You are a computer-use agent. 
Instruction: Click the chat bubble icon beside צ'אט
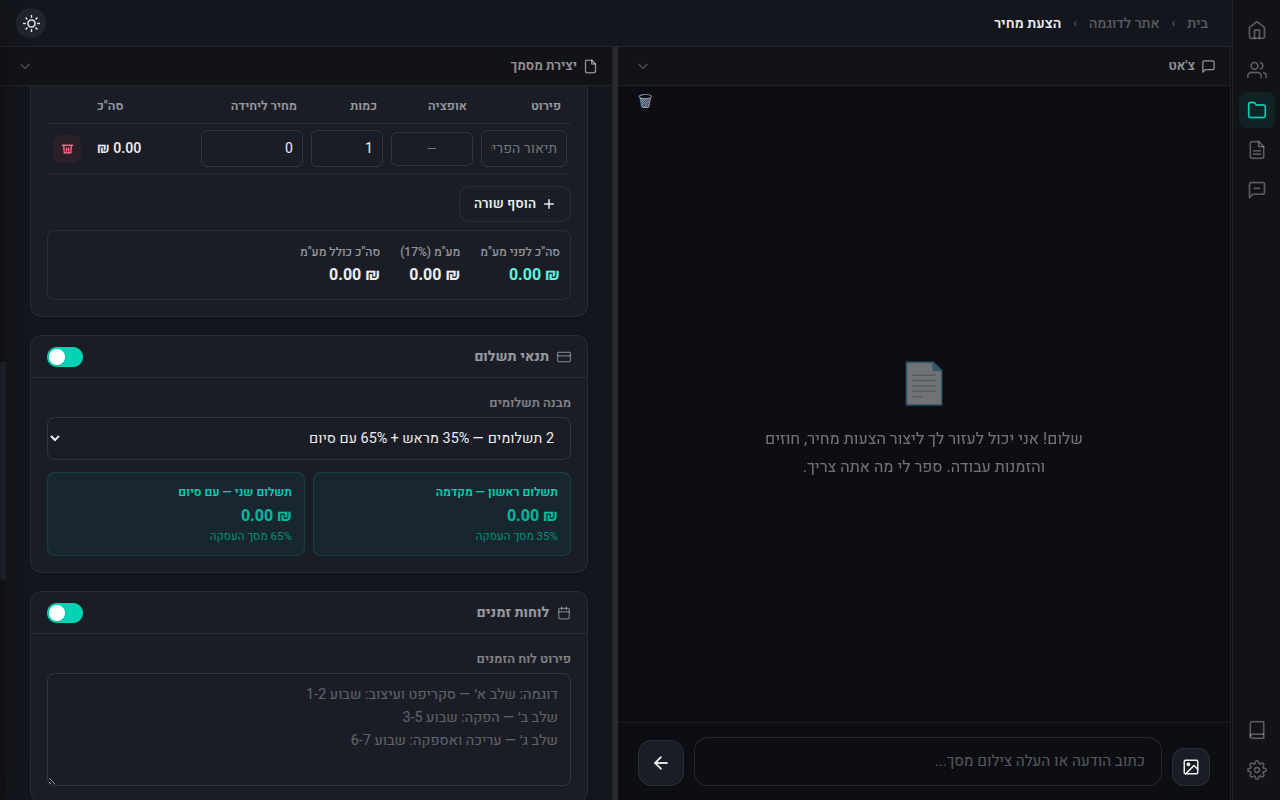1208,66
